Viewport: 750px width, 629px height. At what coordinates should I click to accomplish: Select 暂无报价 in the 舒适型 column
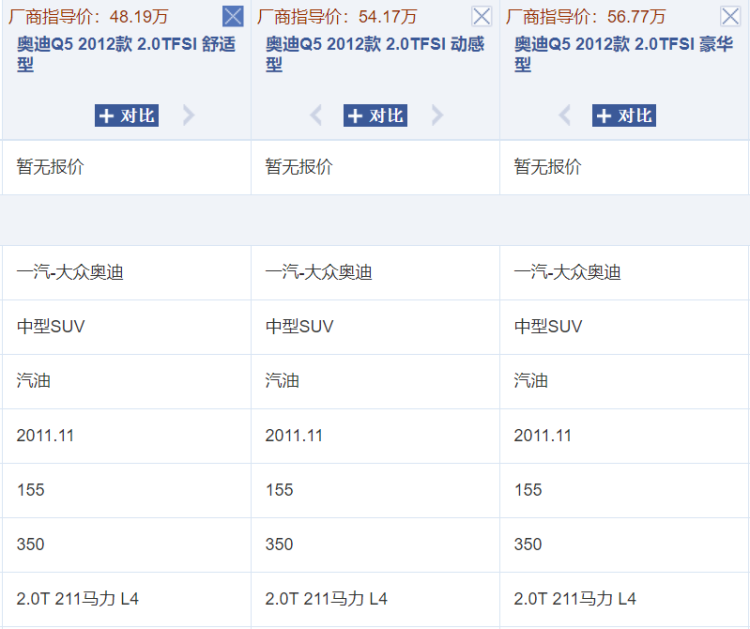tap(50, 167)
